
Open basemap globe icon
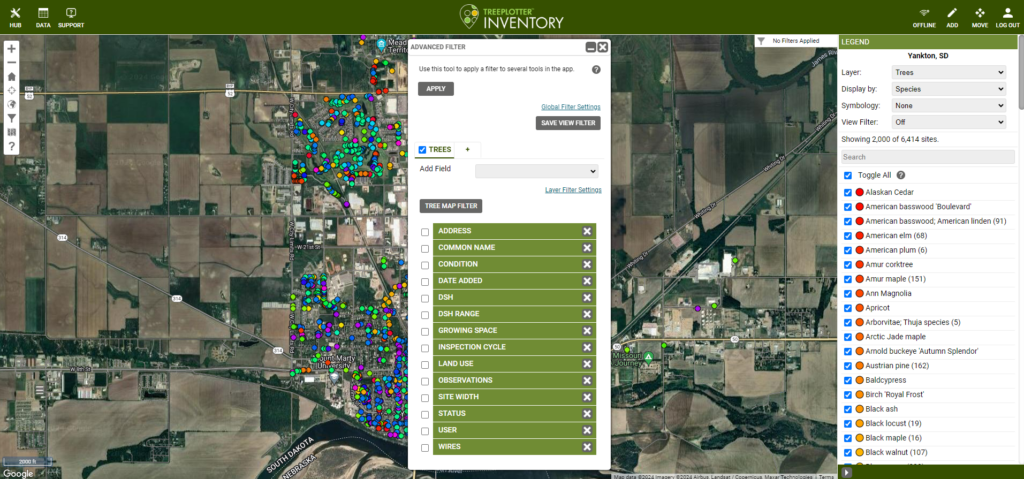(x=12, y=105)
